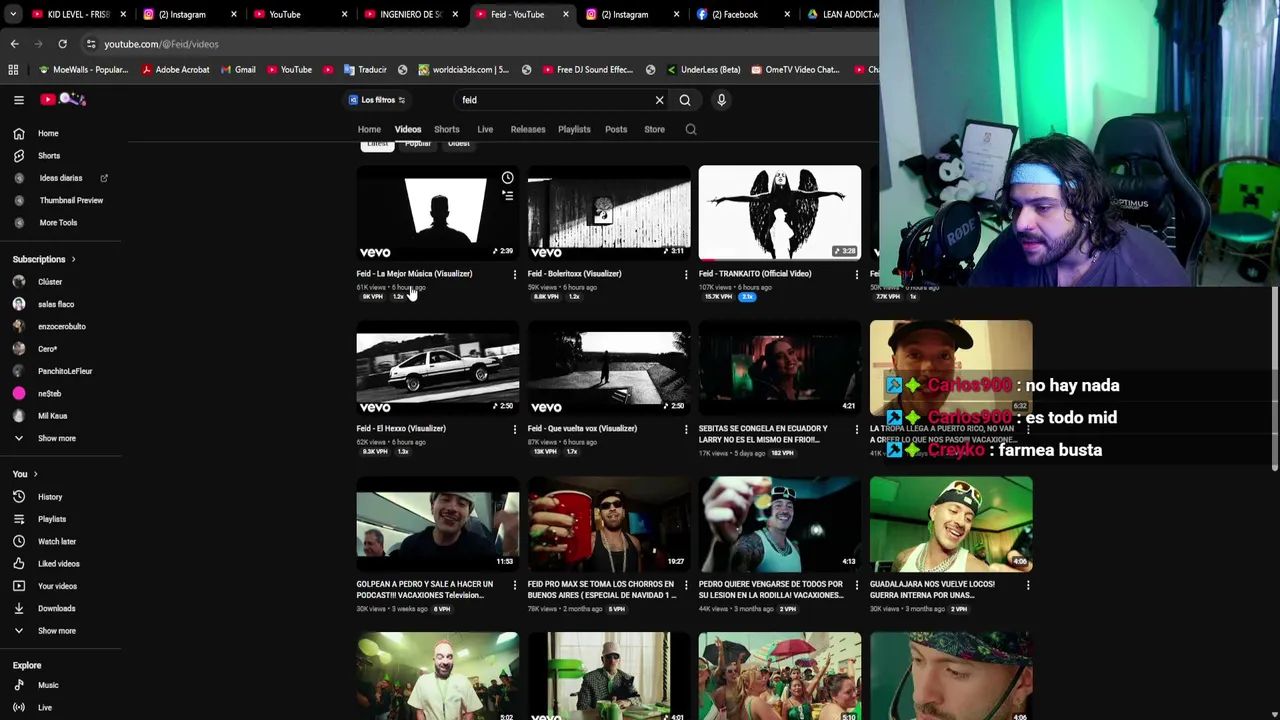Open options for El Hexxo video
Image resolution: width=1280 pixels, height=720 pixels.
click(515, 429)
